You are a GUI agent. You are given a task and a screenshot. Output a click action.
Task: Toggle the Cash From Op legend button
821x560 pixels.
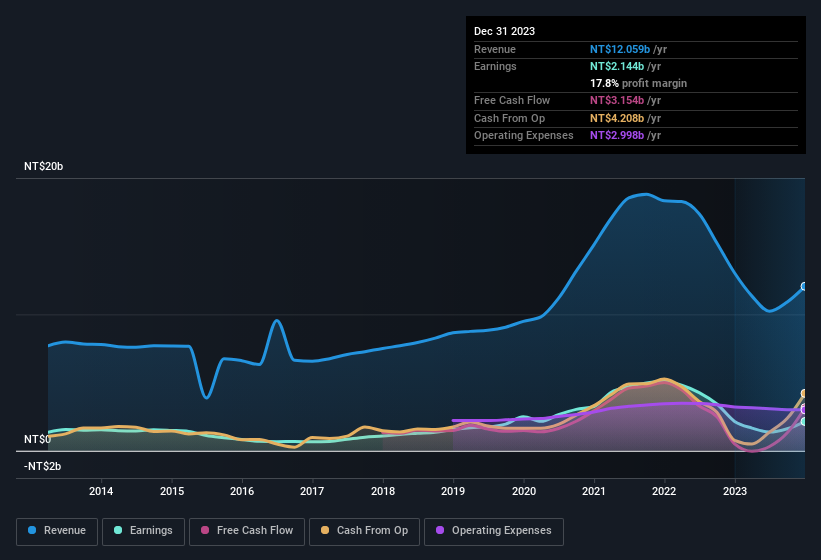[364, 531]
